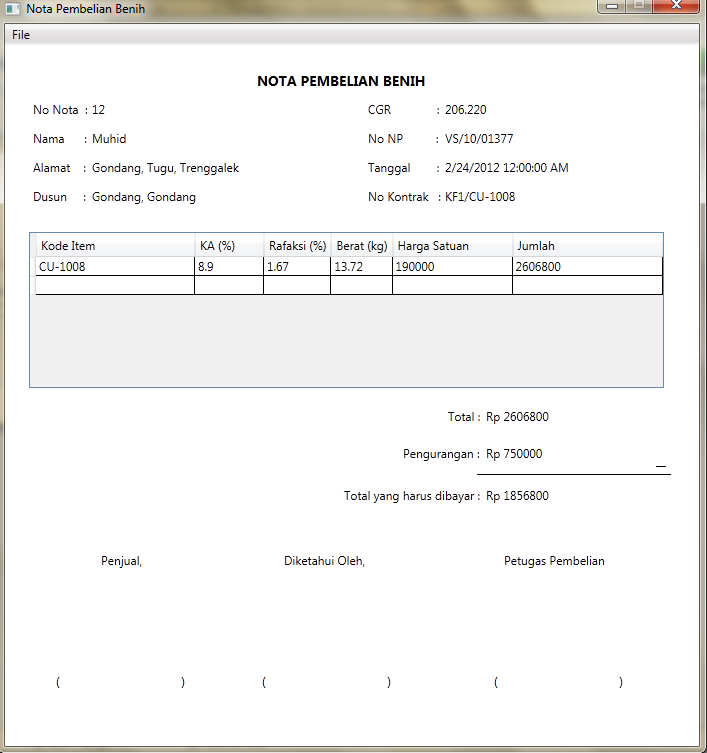Maximize the Nota Pembelian Benih window
Image resolution: width=707 pixels, height=753 pixels.
638,6
